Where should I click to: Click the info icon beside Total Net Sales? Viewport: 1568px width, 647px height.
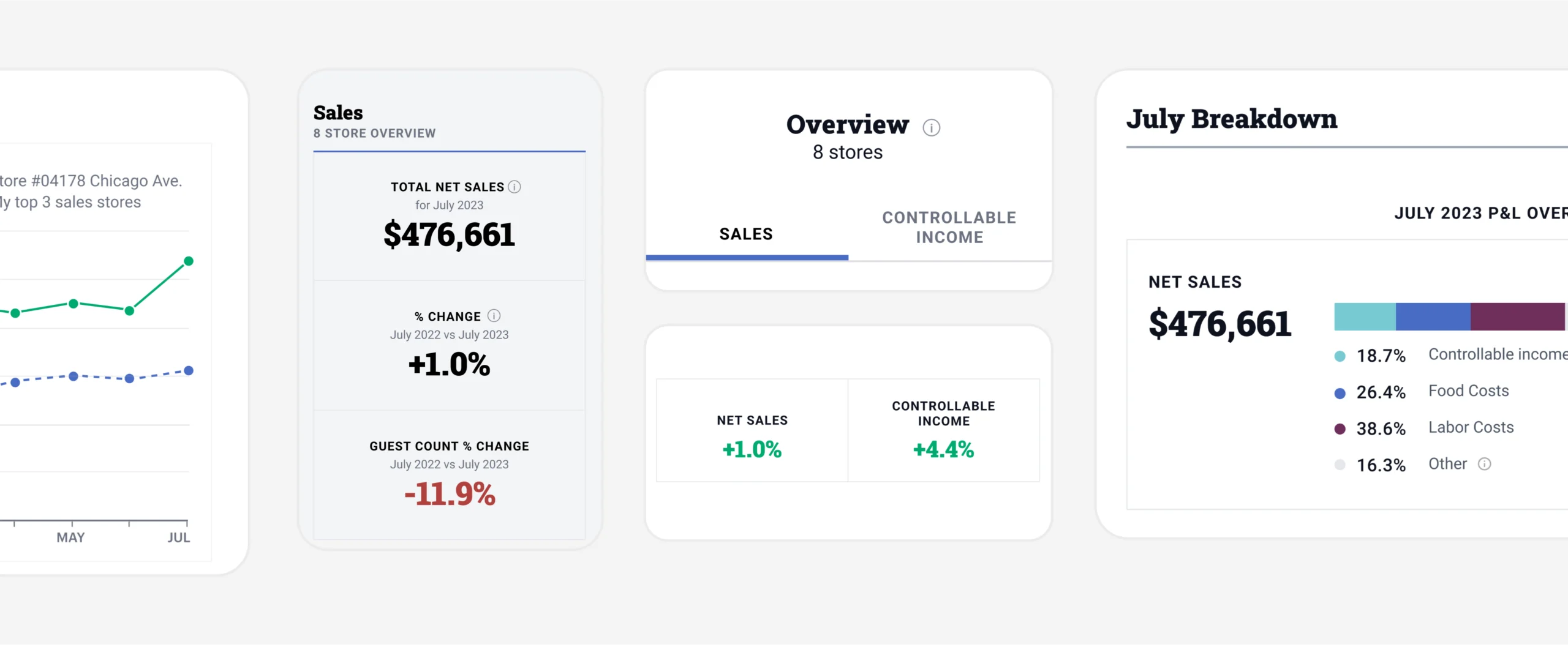coord(514,187)
